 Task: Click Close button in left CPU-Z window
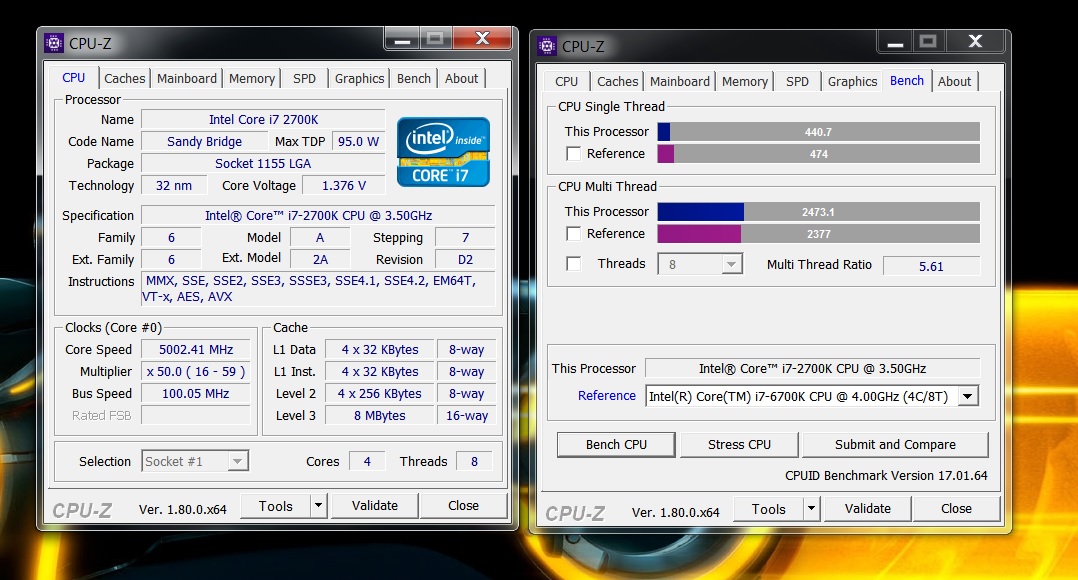click(x=463, y=506)
